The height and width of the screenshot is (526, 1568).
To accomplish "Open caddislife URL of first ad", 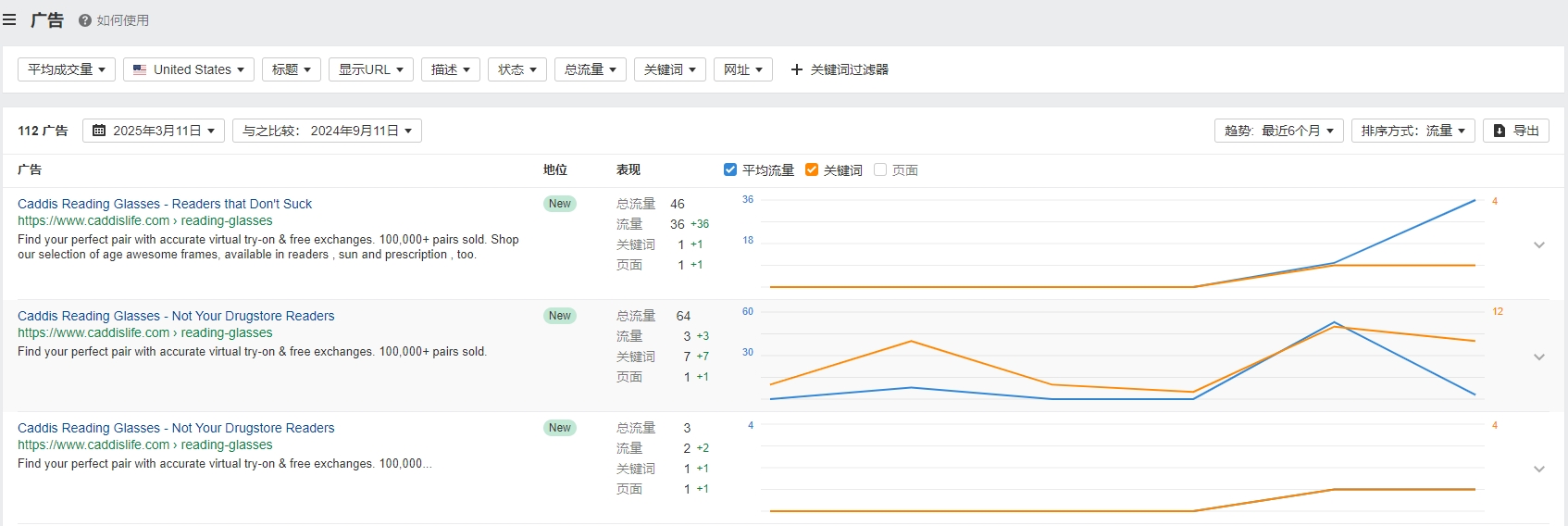I will coord(145,220).
